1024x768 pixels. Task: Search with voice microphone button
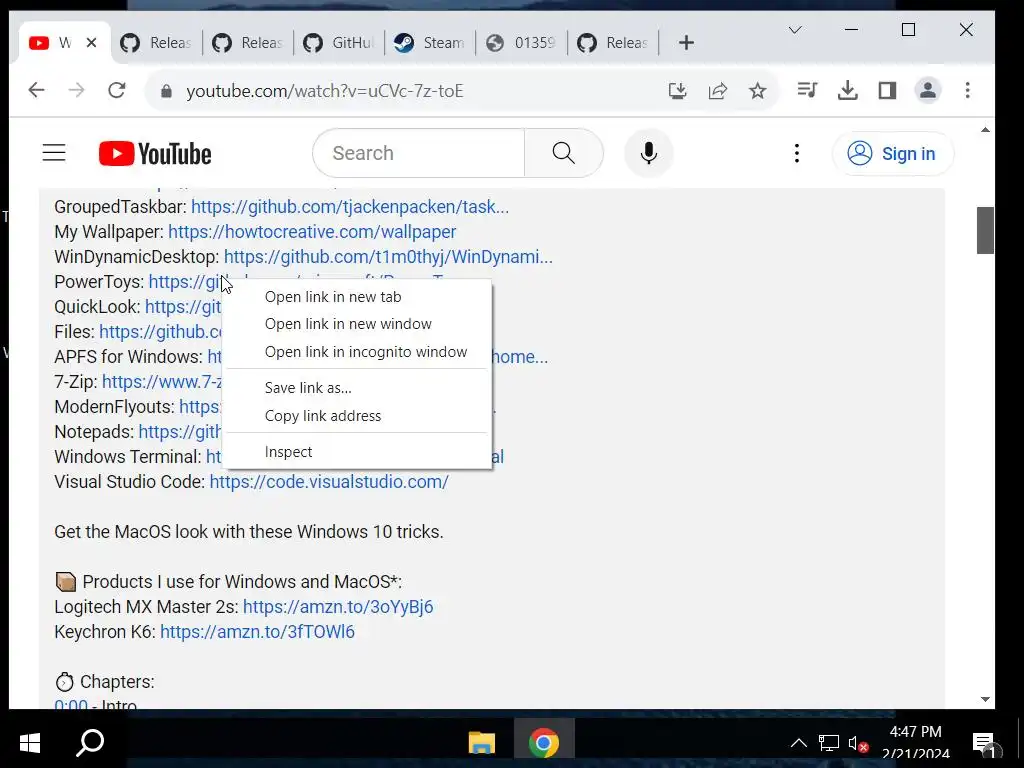pos(648,153)
